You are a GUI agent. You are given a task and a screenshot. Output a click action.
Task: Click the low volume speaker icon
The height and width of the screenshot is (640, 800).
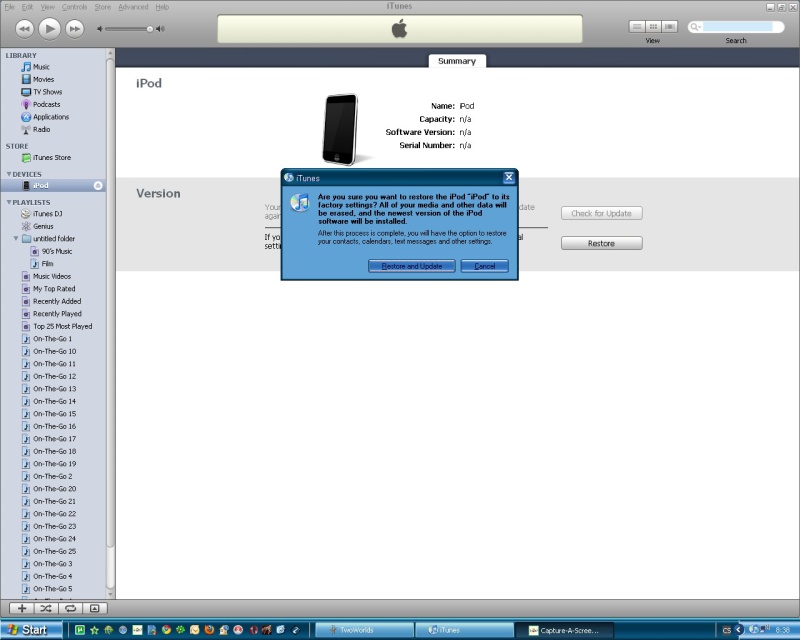(x=99, y=29)
